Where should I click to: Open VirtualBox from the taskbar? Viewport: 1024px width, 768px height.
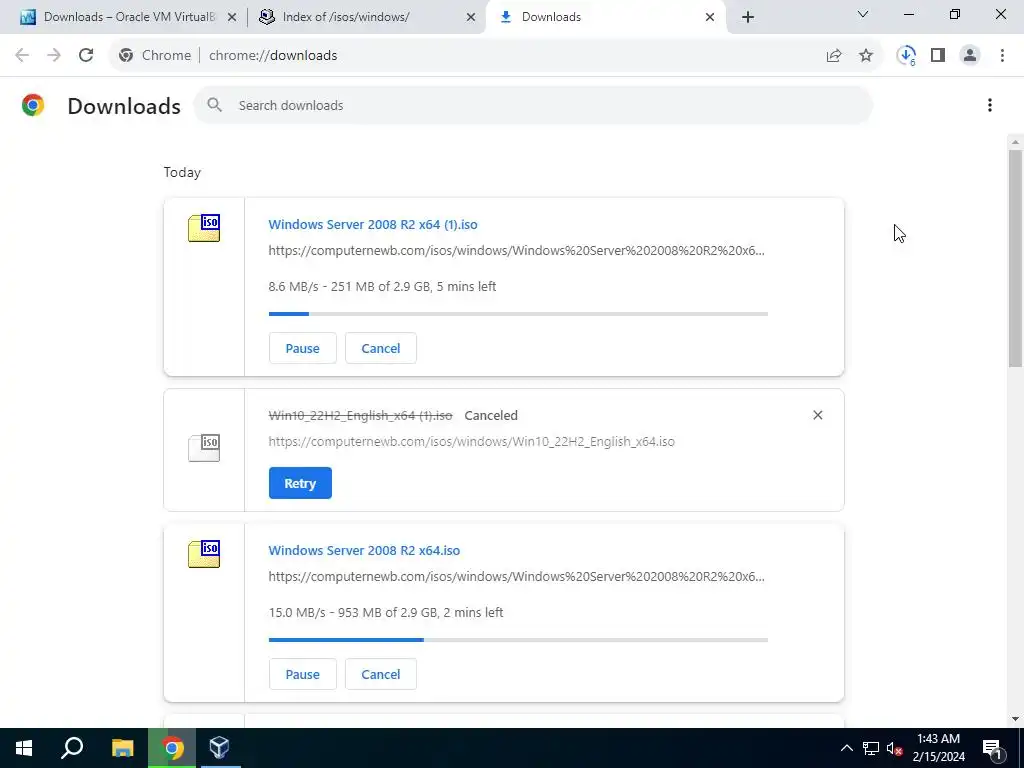tap(220, 748)
